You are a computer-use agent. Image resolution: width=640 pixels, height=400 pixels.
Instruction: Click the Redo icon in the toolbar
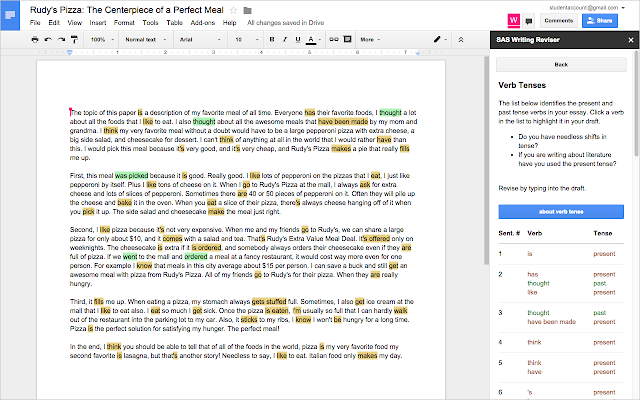tap(61, 40)
